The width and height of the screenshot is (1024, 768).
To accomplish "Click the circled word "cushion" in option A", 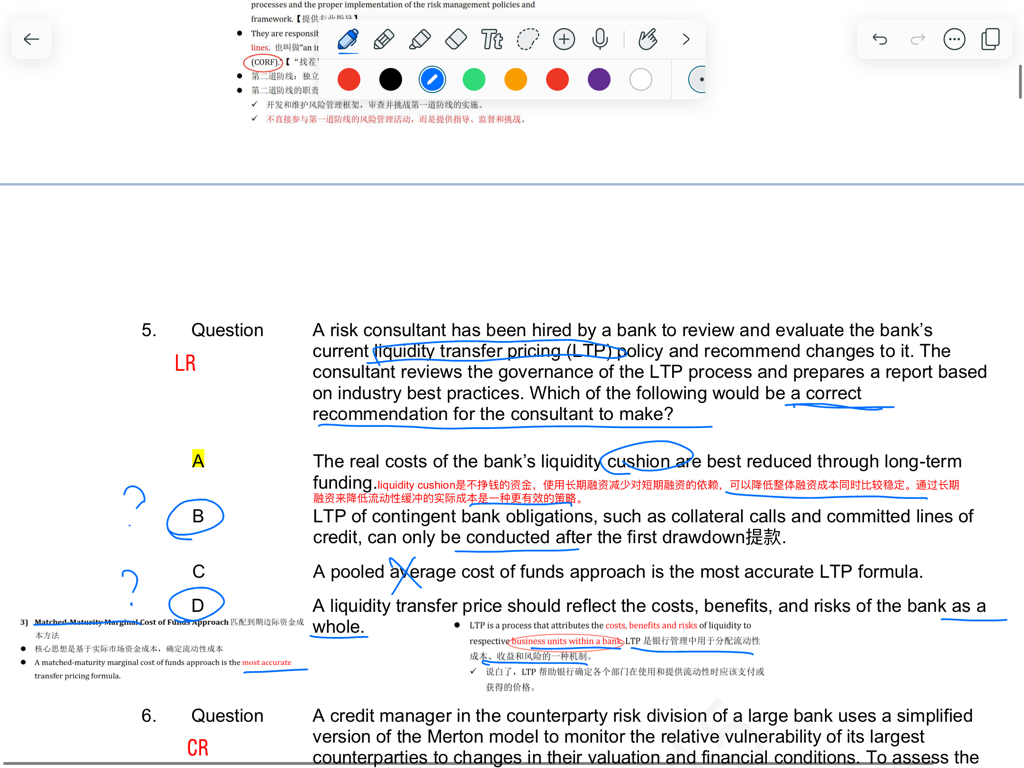I will pos(638,461).
